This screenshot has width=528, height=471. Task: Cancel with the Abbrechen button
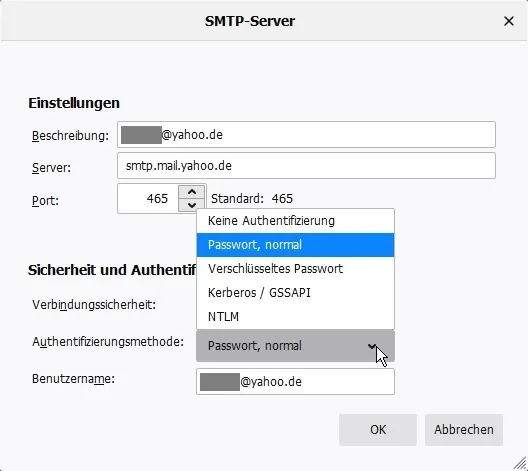point(464,430)
